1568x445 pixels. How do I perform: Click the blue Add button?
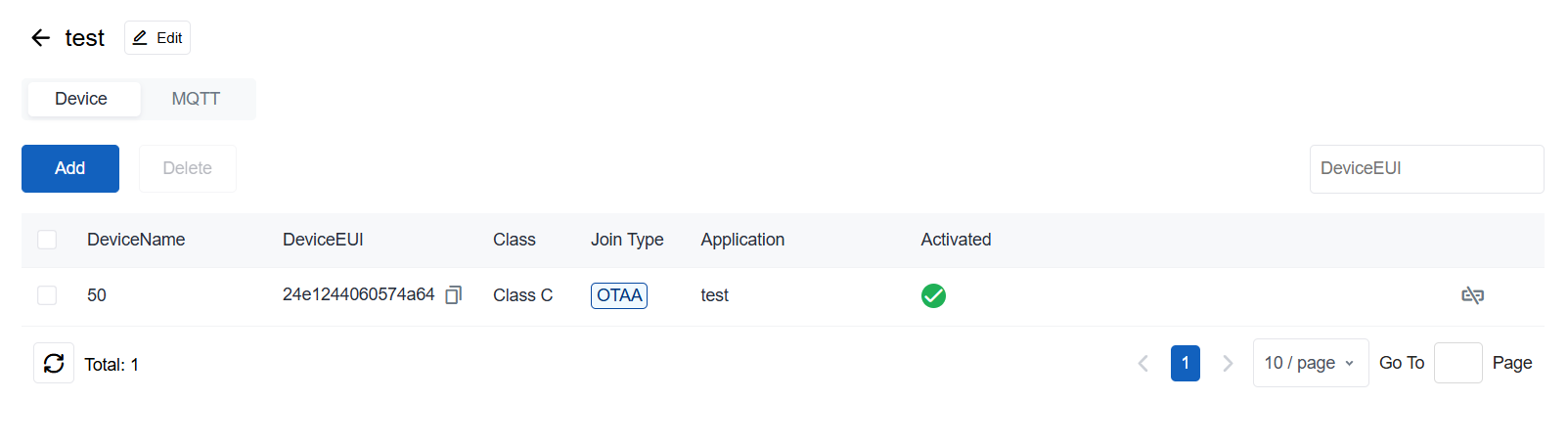(x=70, y=168)
